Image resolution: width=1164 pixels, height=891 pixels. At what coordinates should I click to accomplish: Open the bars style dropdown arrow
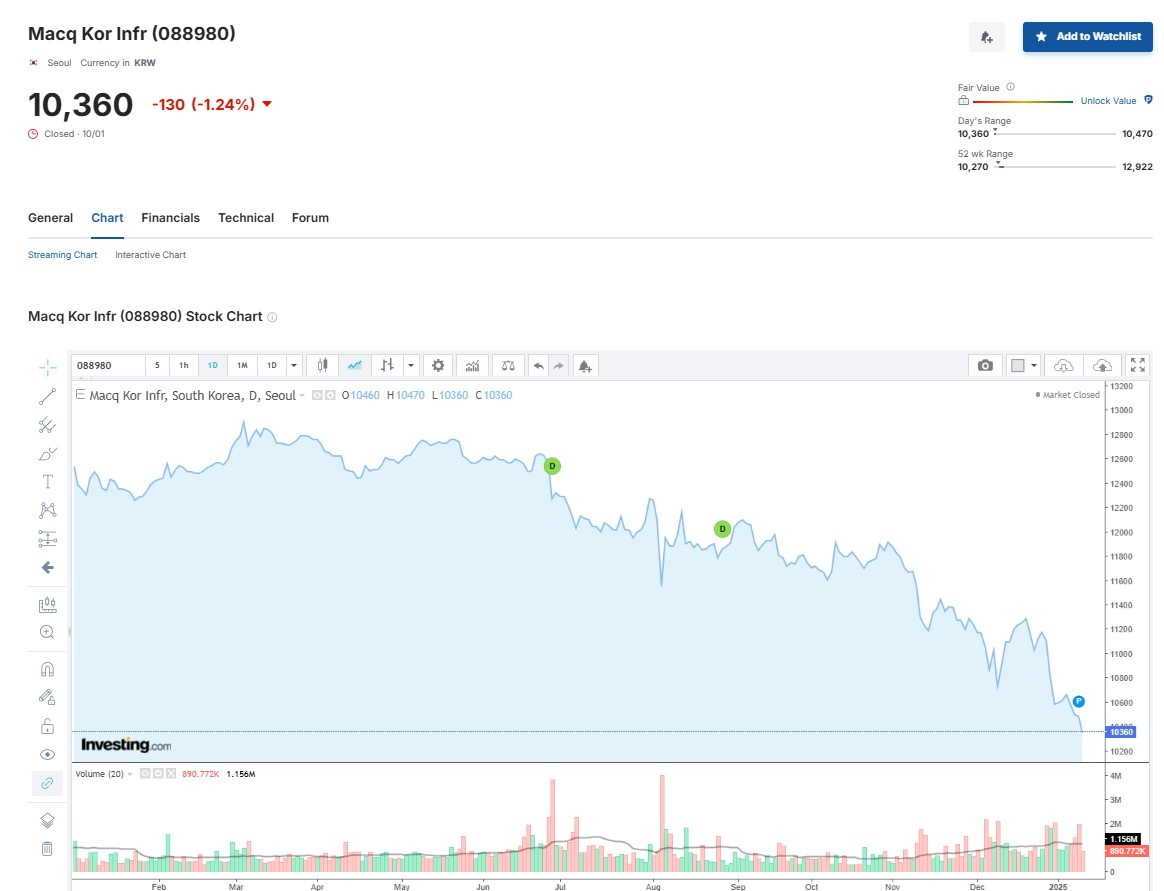click(x=411, y=365)
